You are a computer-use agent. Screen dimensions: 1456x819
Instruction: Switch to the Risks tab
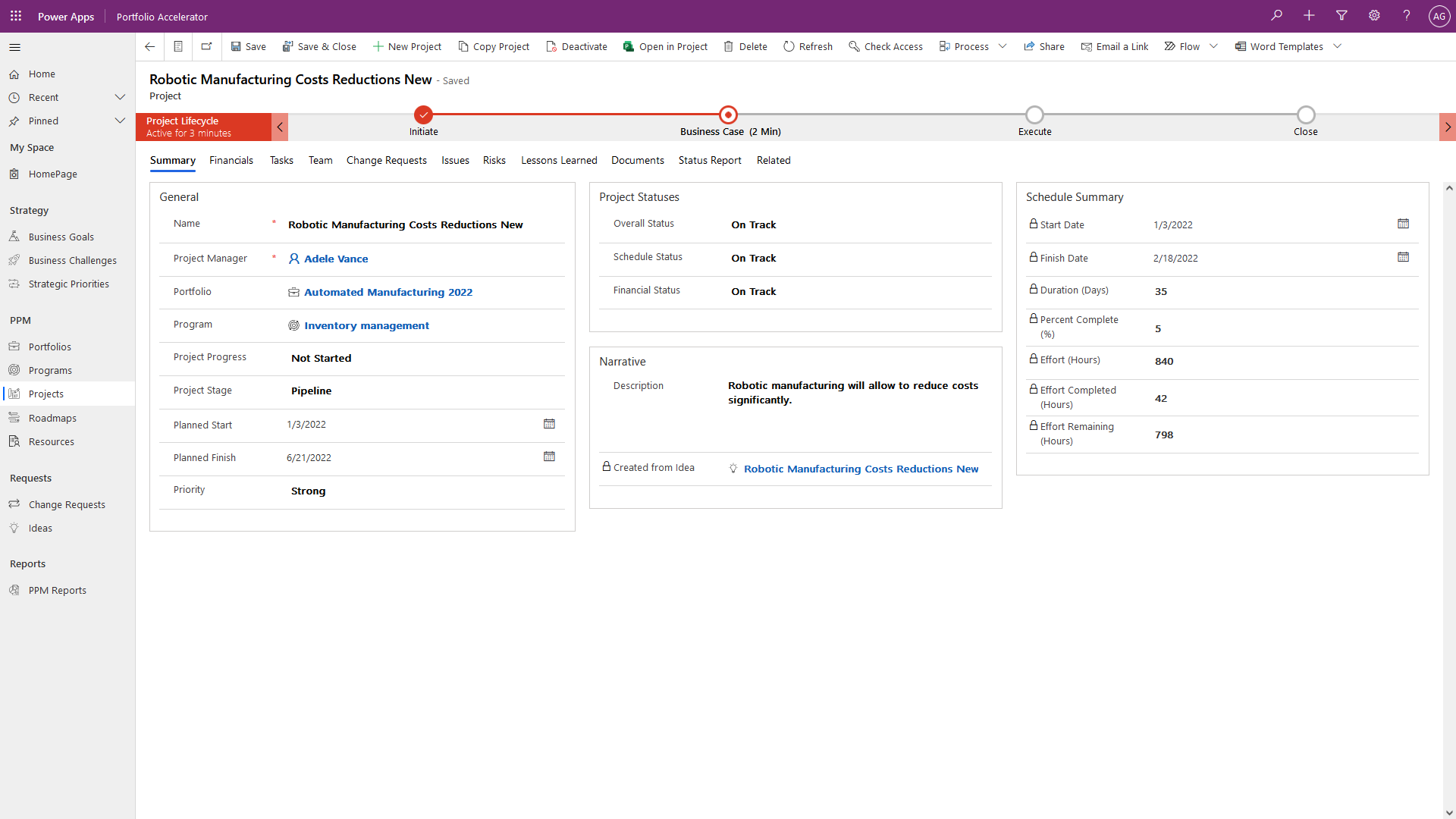coord(494,160)
